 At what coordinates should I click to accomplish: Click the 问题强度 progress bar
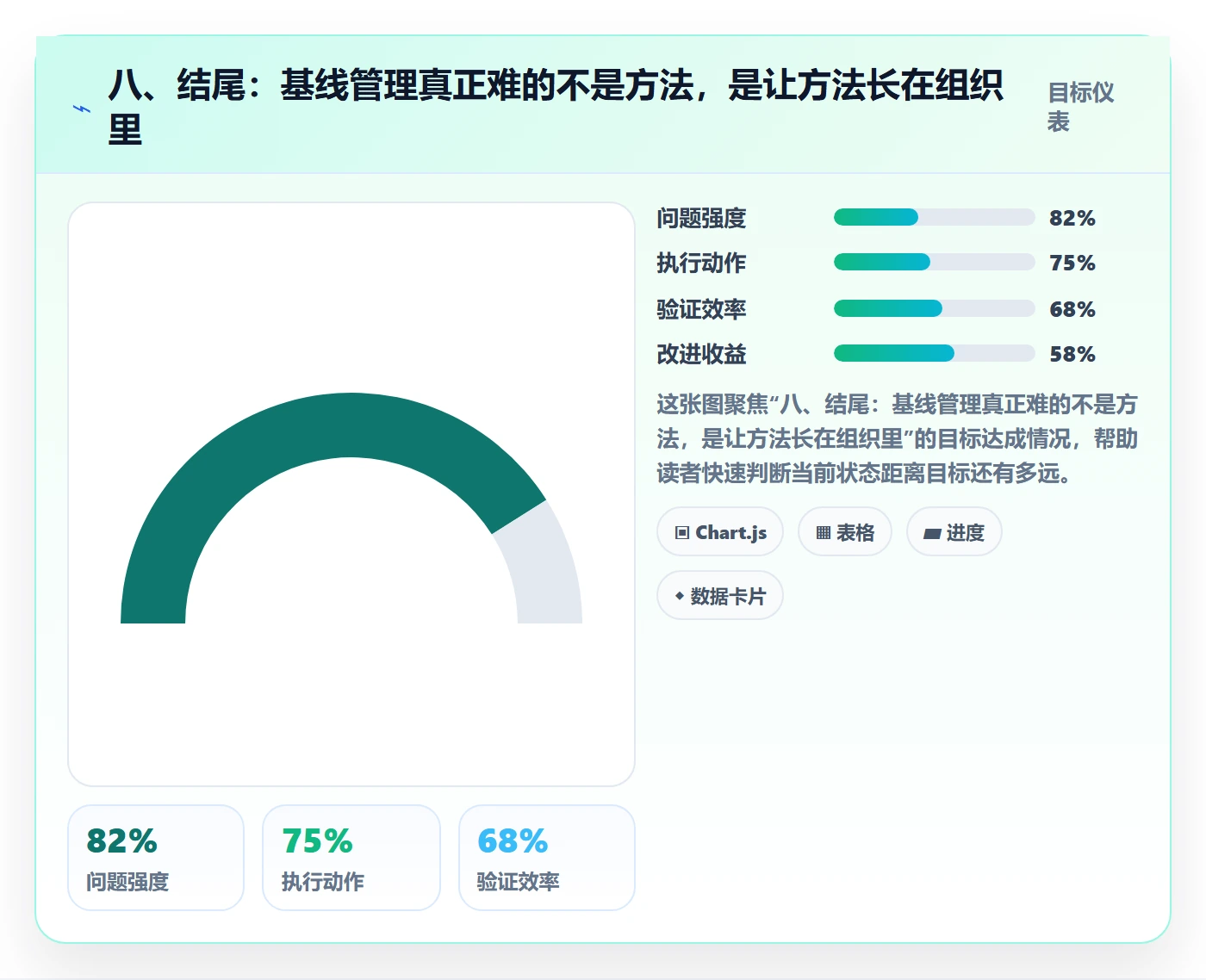pyautogui.click(x=934, y=217)
